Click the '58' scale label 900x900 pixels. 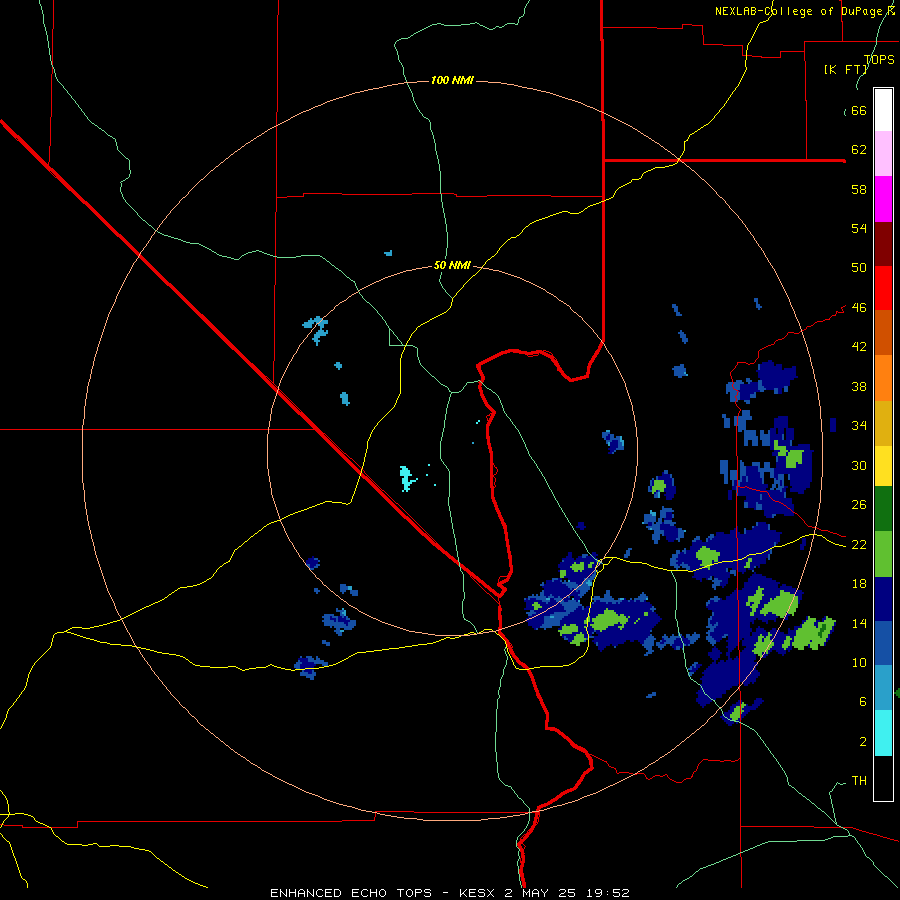tap(859, 189)
